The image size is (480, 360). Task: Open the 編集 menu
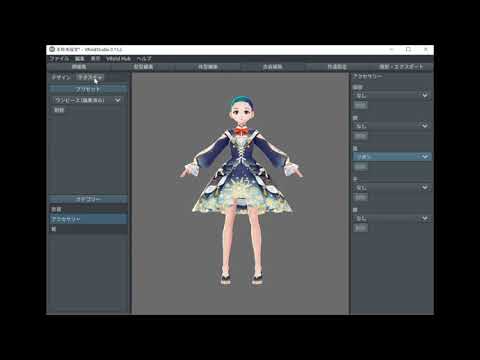79,59
